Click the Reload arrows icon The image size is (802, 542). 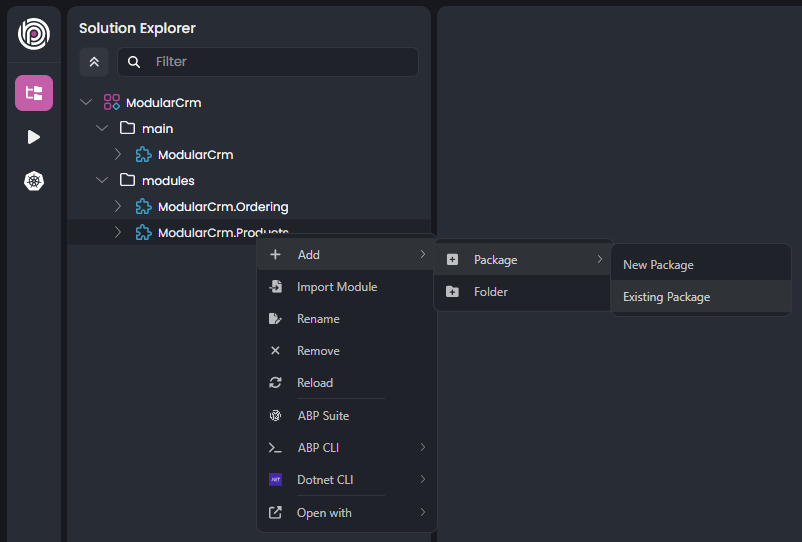point(275,382)
